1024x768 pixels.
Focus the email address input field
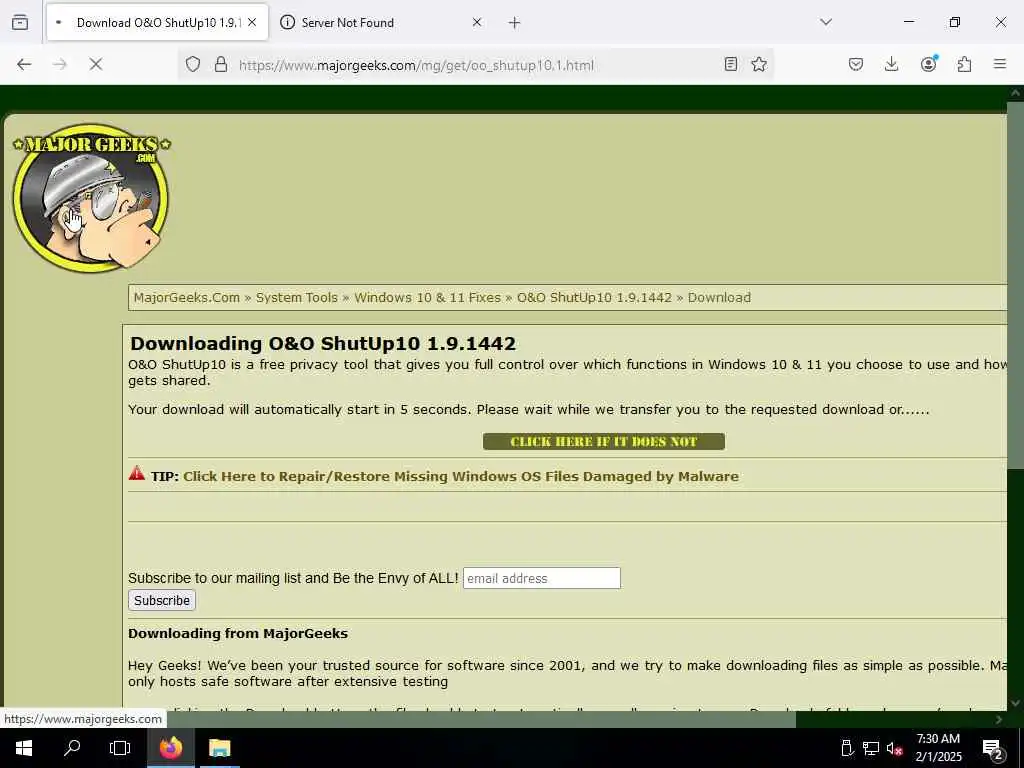point(541,578)
